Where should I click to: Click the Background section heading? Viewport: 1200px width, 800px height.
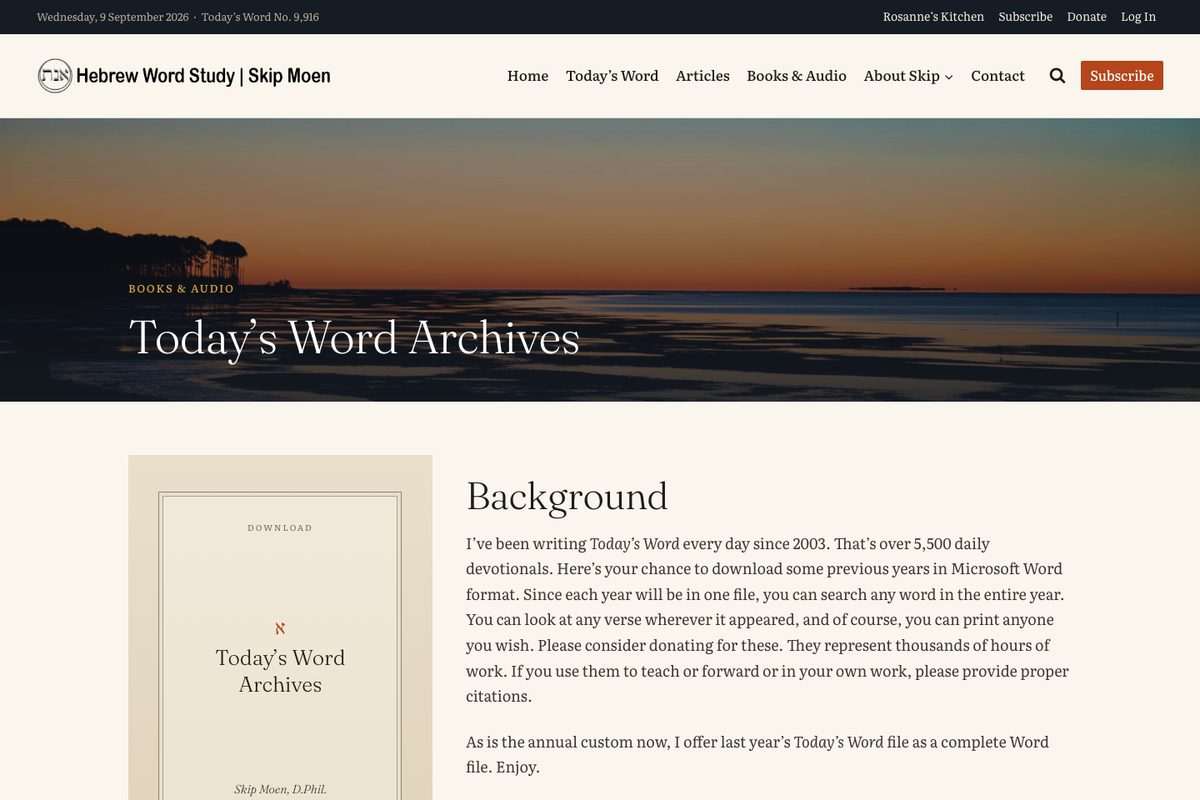point(567,496)
